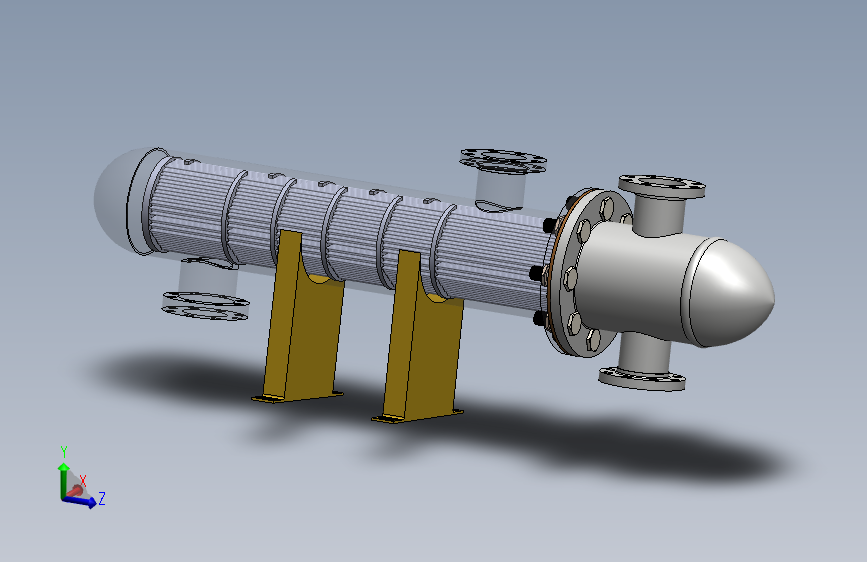The width and height of the screenshot is (867, 562).
Task: Select the top opaque nozzle flange on channel
Action: pos(661,186)
